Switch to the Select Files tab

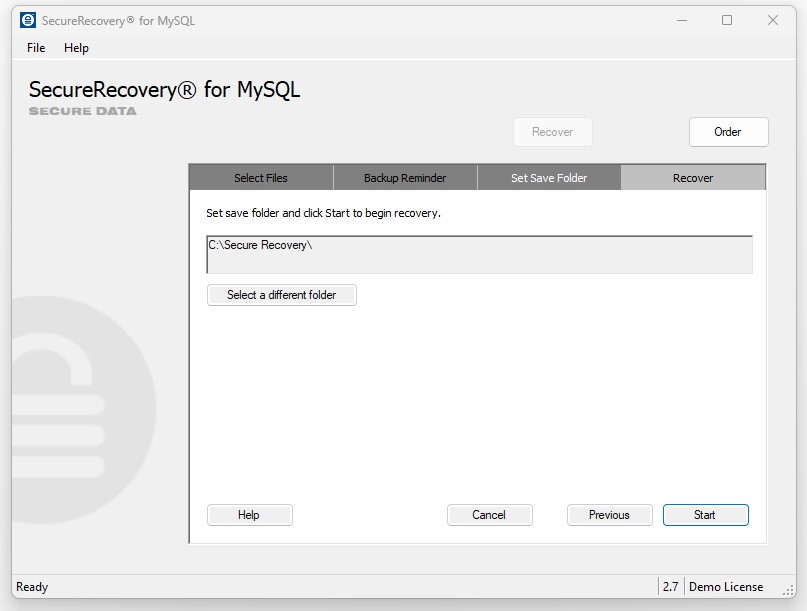260,177
